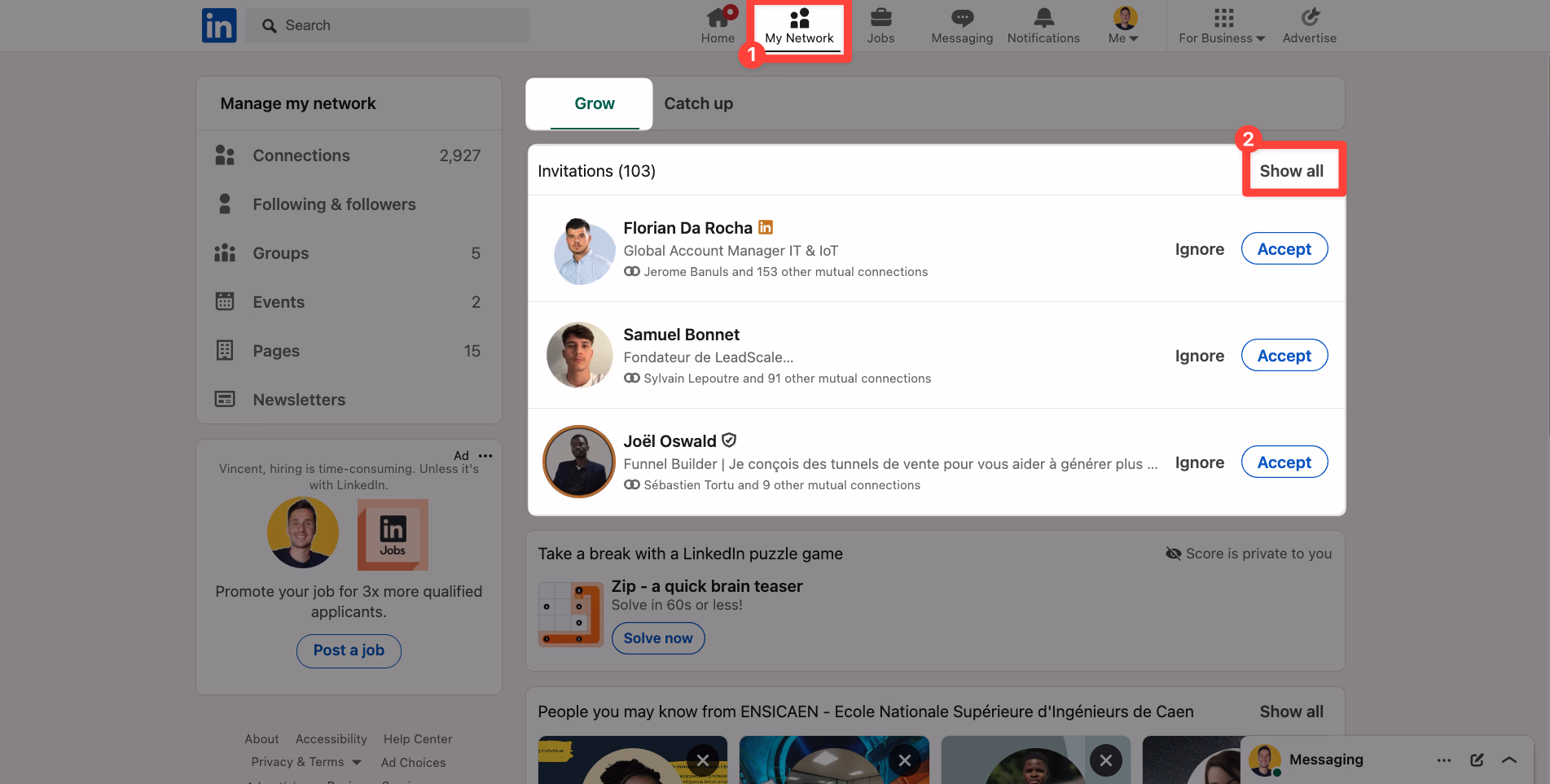Accept Samuel Bonnet's invitation
Image resolution: width=1550 pixels, height=784 pixels.
point(1284,356)
